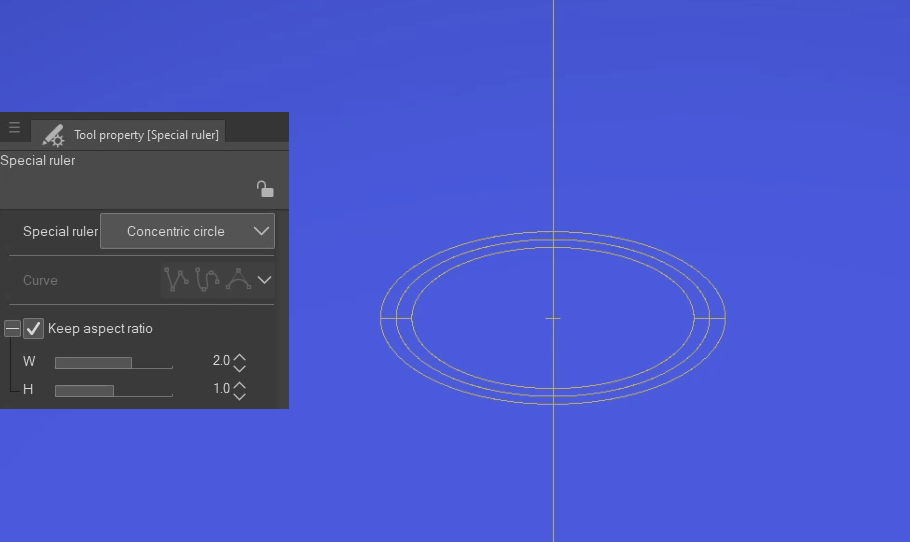The image size is (910, 542).
Task: Select the Tool property [Special ruler] tab
Action: [129, 133]
